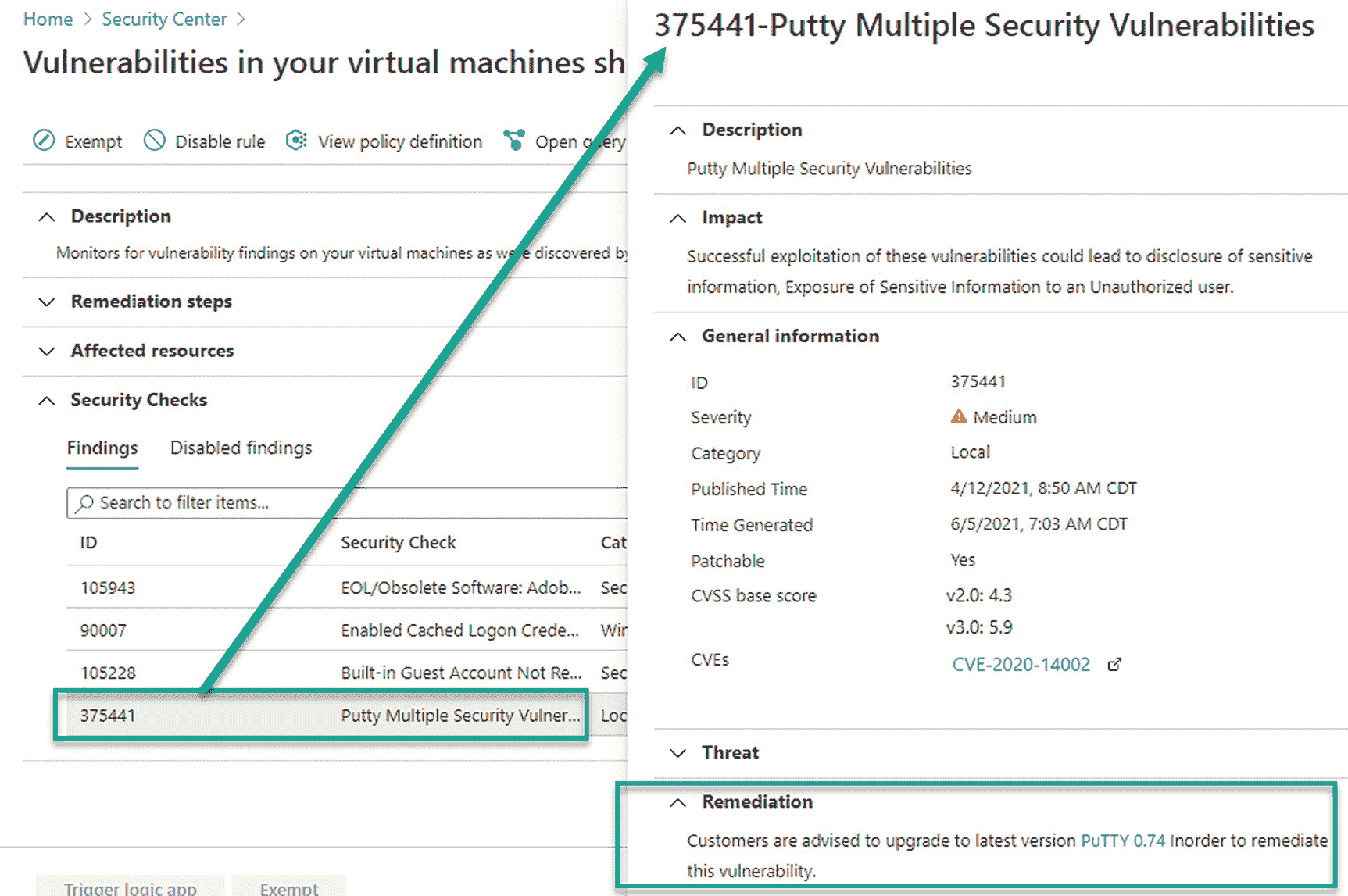The height and width of the screenshot is (896, 1348).
Task: Click the ID value 375441 in General information
Action: (978, 381)
